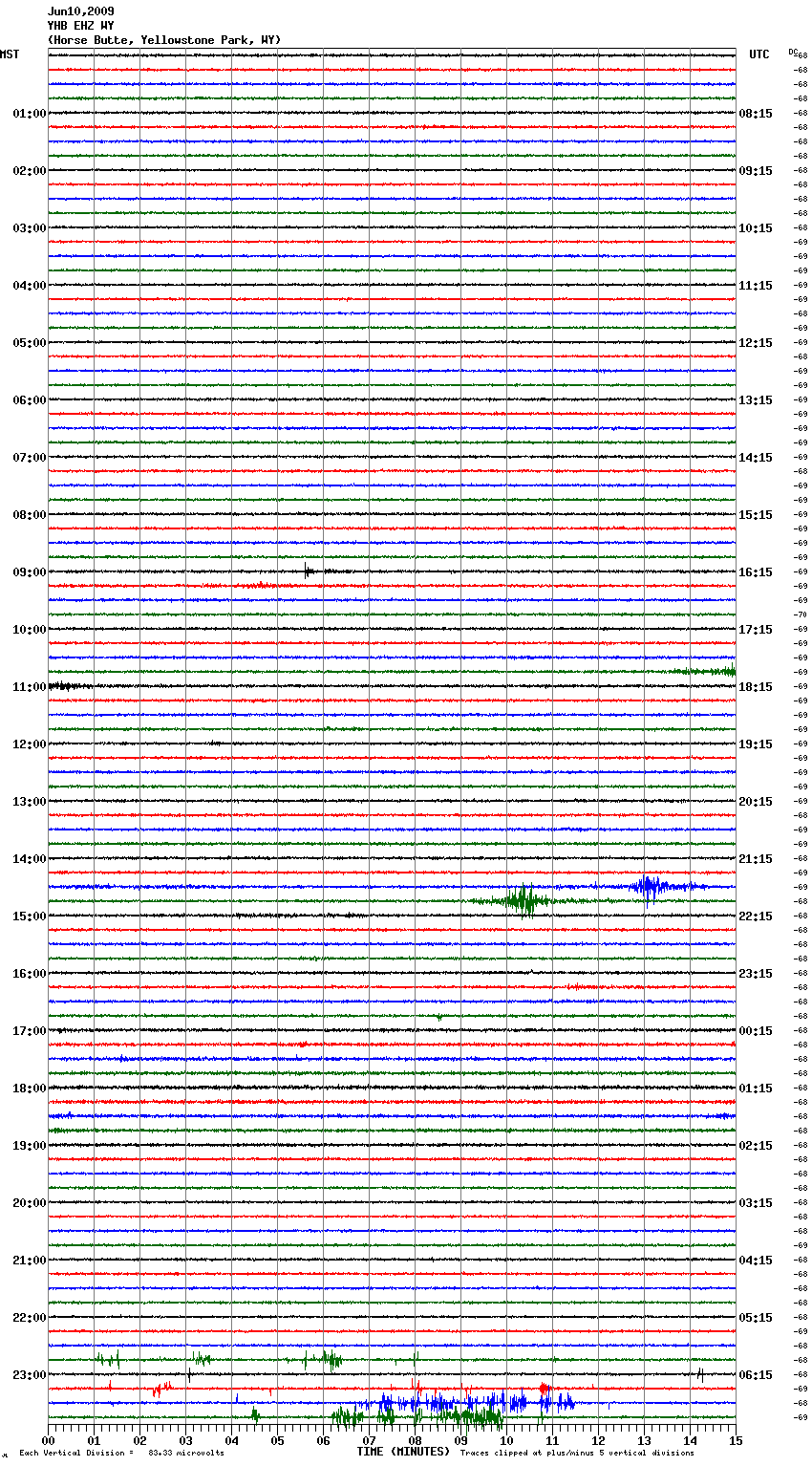The width and height of the screenshot is (812, 1466).
Task: Click the '05:15' UTC time label
Action: (756, 1318)
